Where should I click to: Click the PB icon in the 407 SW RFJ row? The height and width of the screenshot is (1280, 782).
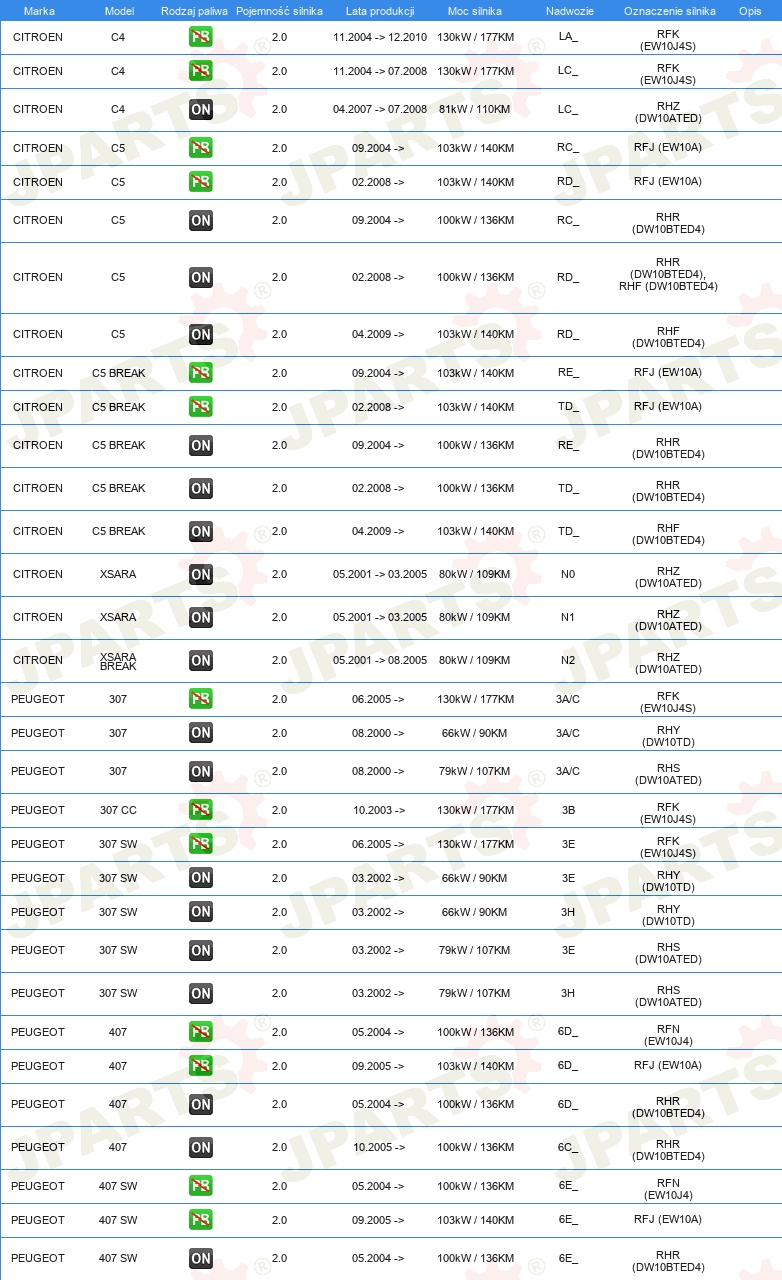point(200,1220)
